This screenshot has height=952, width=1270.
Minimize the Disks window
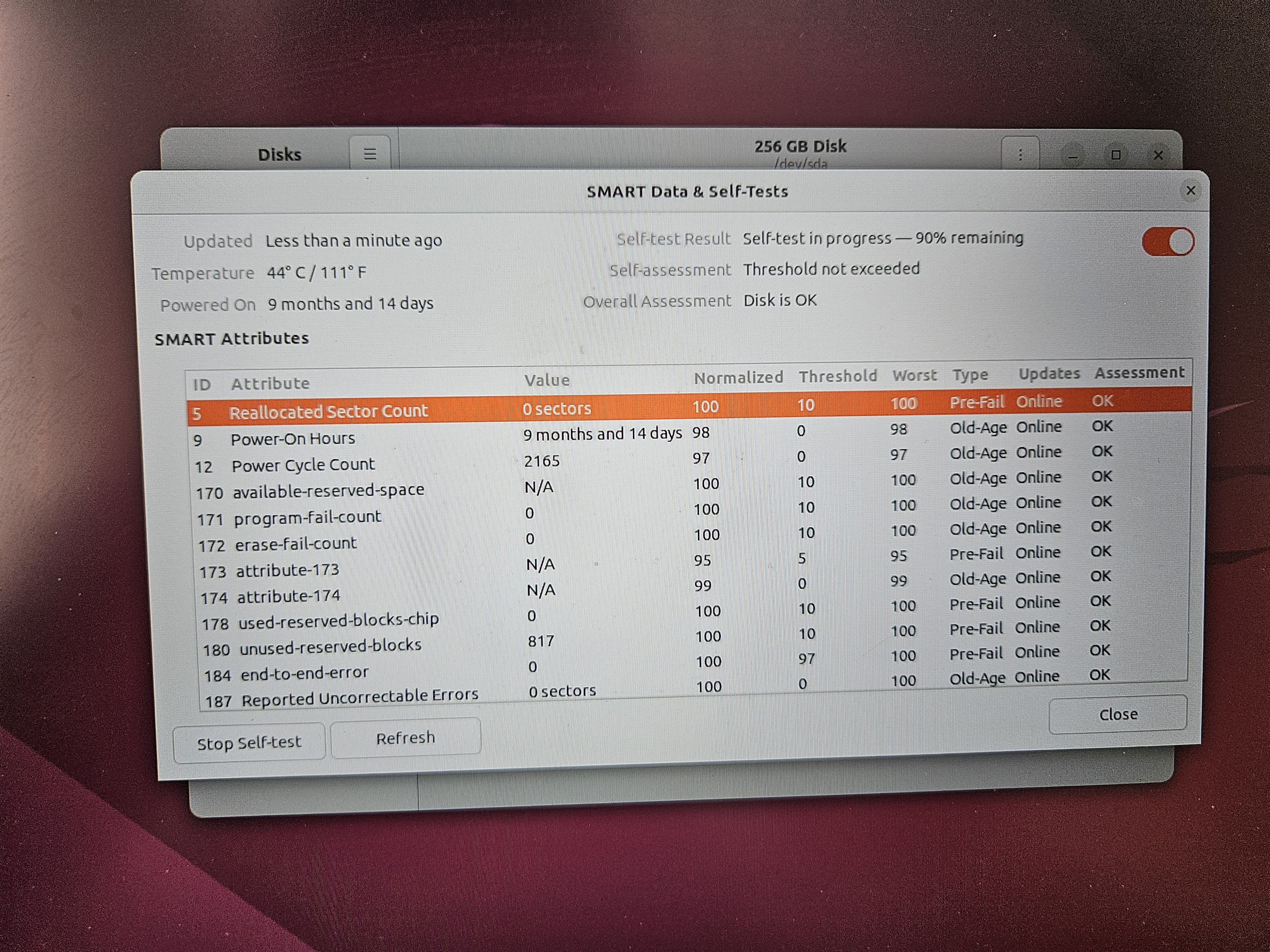(1072, 155)
